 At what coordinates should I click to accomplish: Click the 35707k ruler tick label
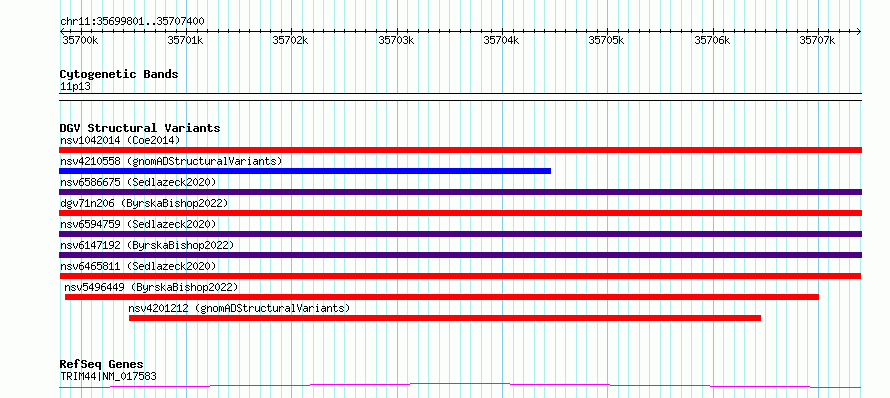point(817,40)
